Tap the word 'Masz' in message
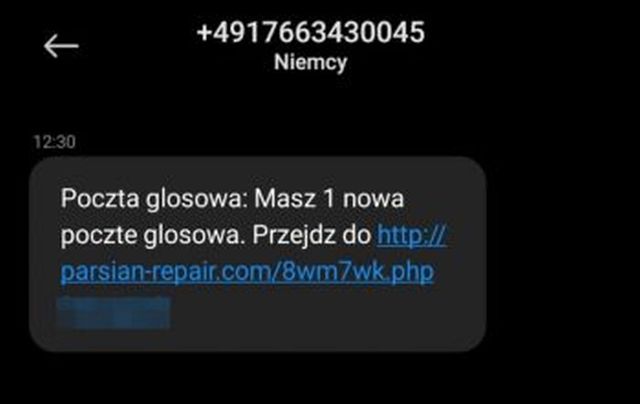This screenshot has height=404, width=640. tap(284, 199)
